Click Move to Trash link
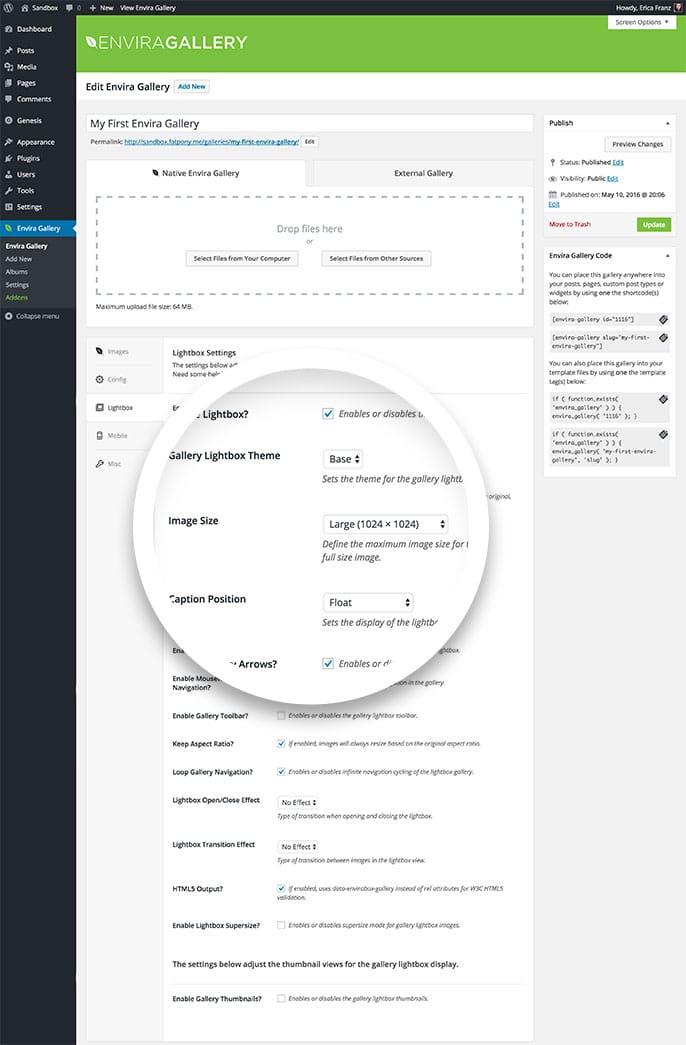The width and height of the screenshot is (686, 1045). (569, 225)
